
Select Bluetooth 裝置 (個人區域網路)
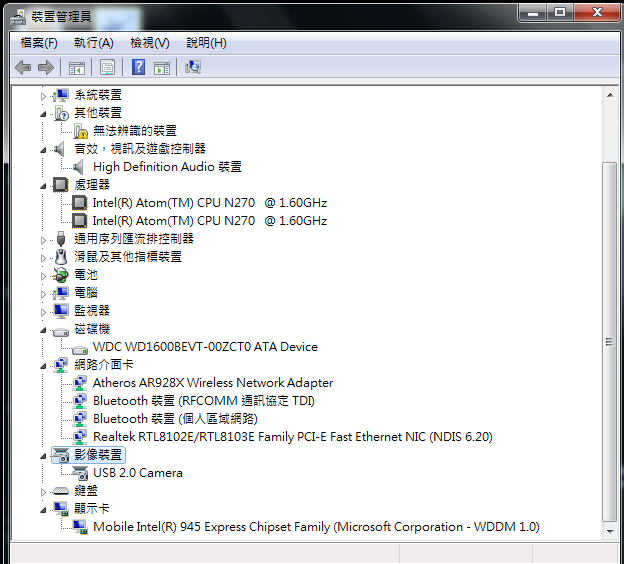coord(176,419)
